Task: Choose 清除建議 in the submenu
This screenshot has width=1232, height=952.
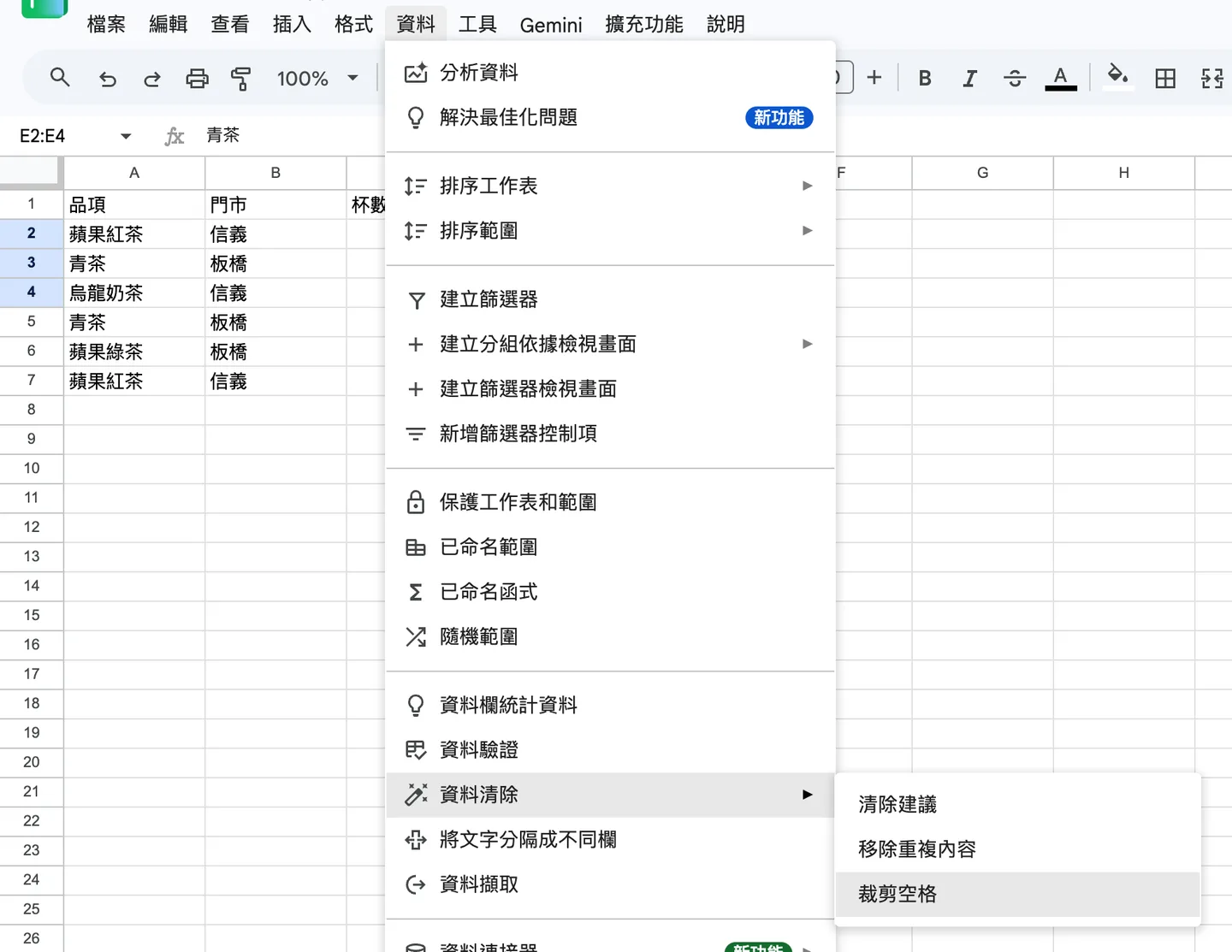Action: (x=1017, y=804)
